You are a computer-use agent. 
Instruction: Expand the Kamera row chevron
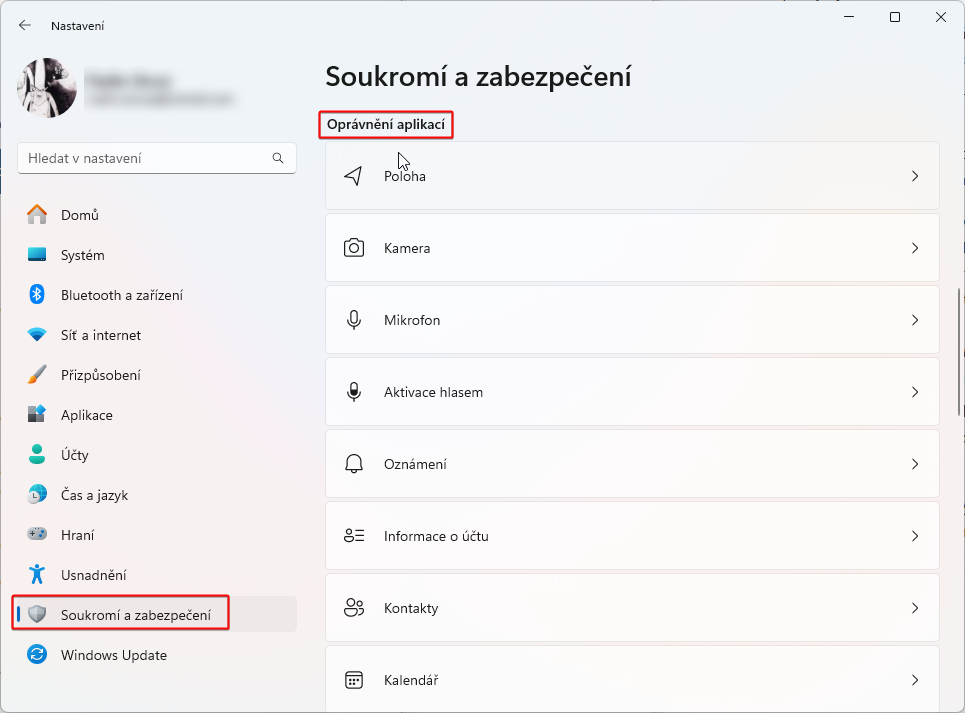(x=915, y=247)
